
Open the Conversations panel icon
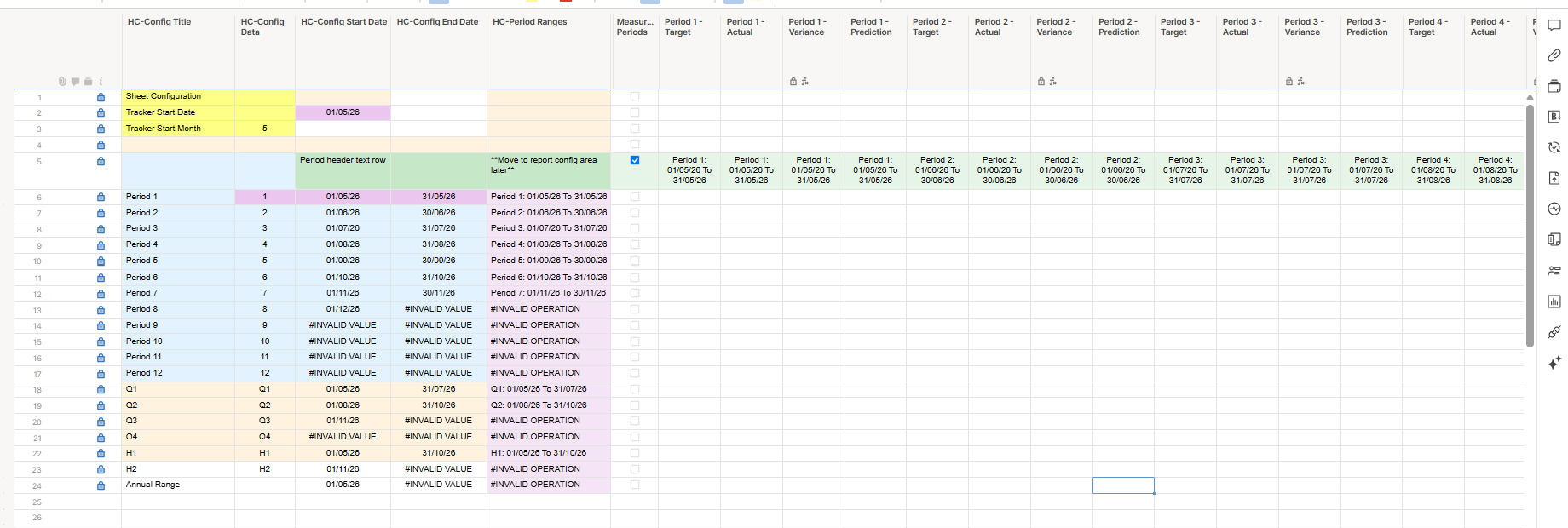[1554, 26]
